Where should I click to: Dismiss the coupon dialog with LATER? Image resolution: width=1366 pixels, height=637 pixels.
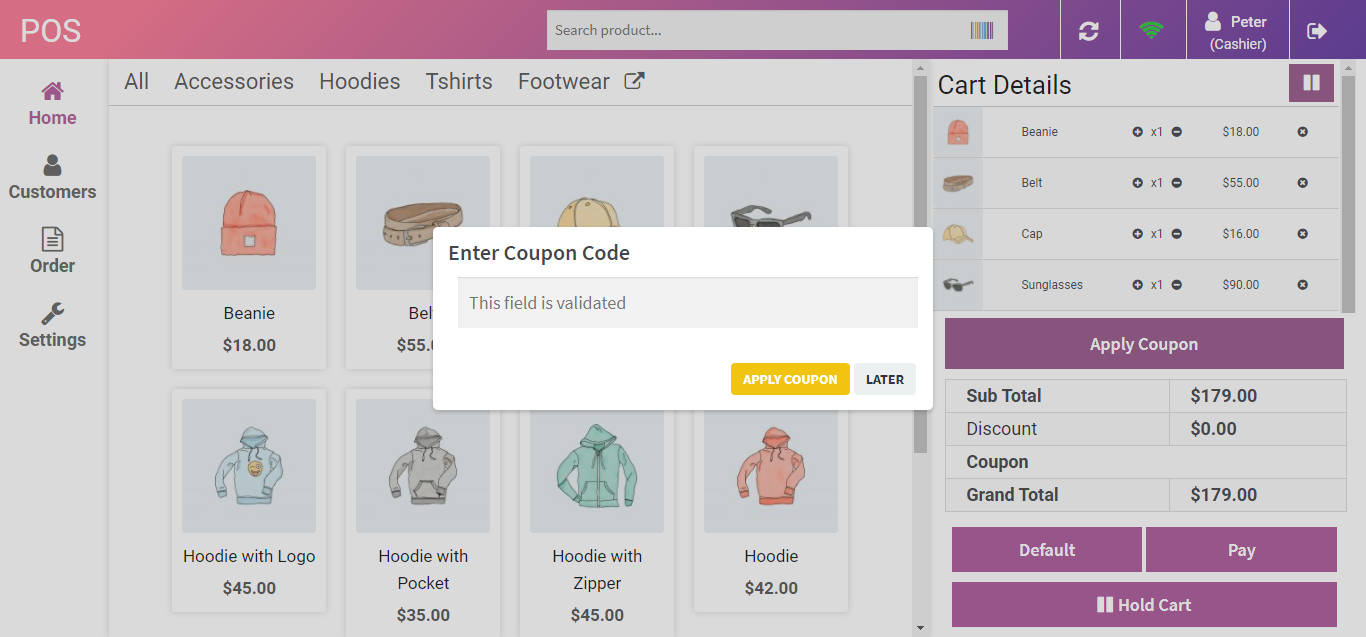[884, 379]
